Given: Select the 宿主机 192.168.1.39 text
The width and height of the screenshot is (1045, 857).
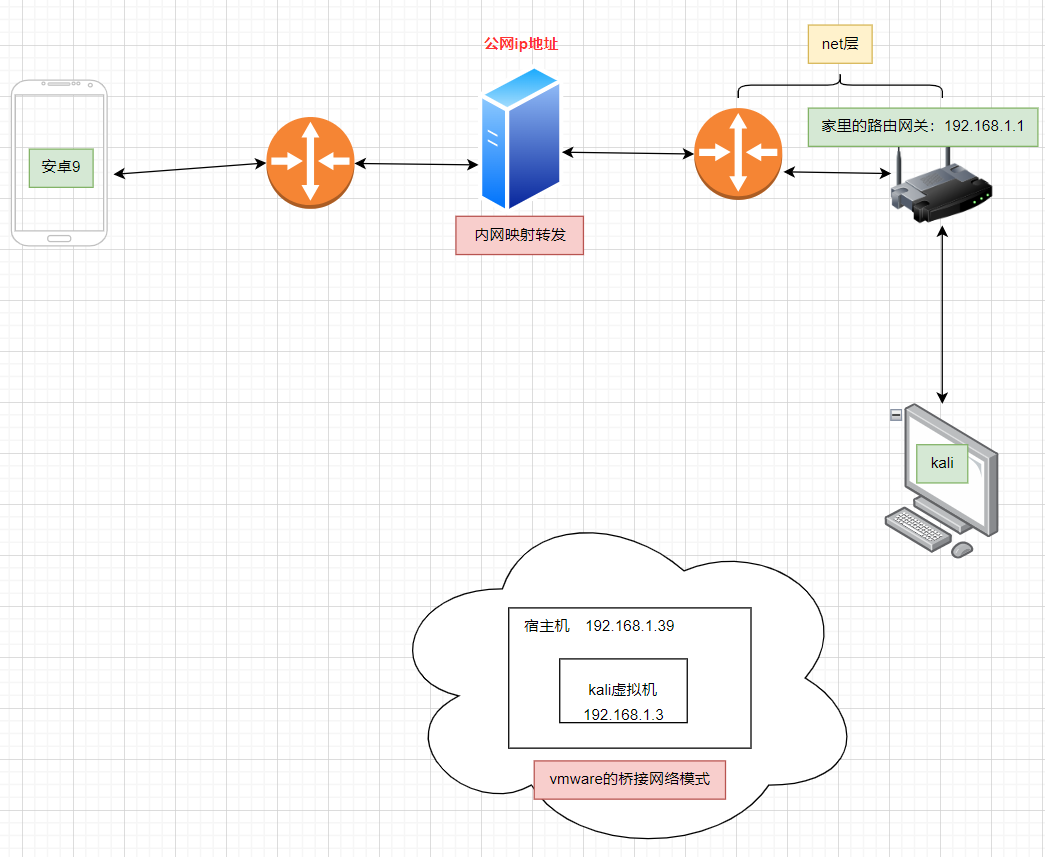Looking at the screenshot, I should tap(599, 626).
